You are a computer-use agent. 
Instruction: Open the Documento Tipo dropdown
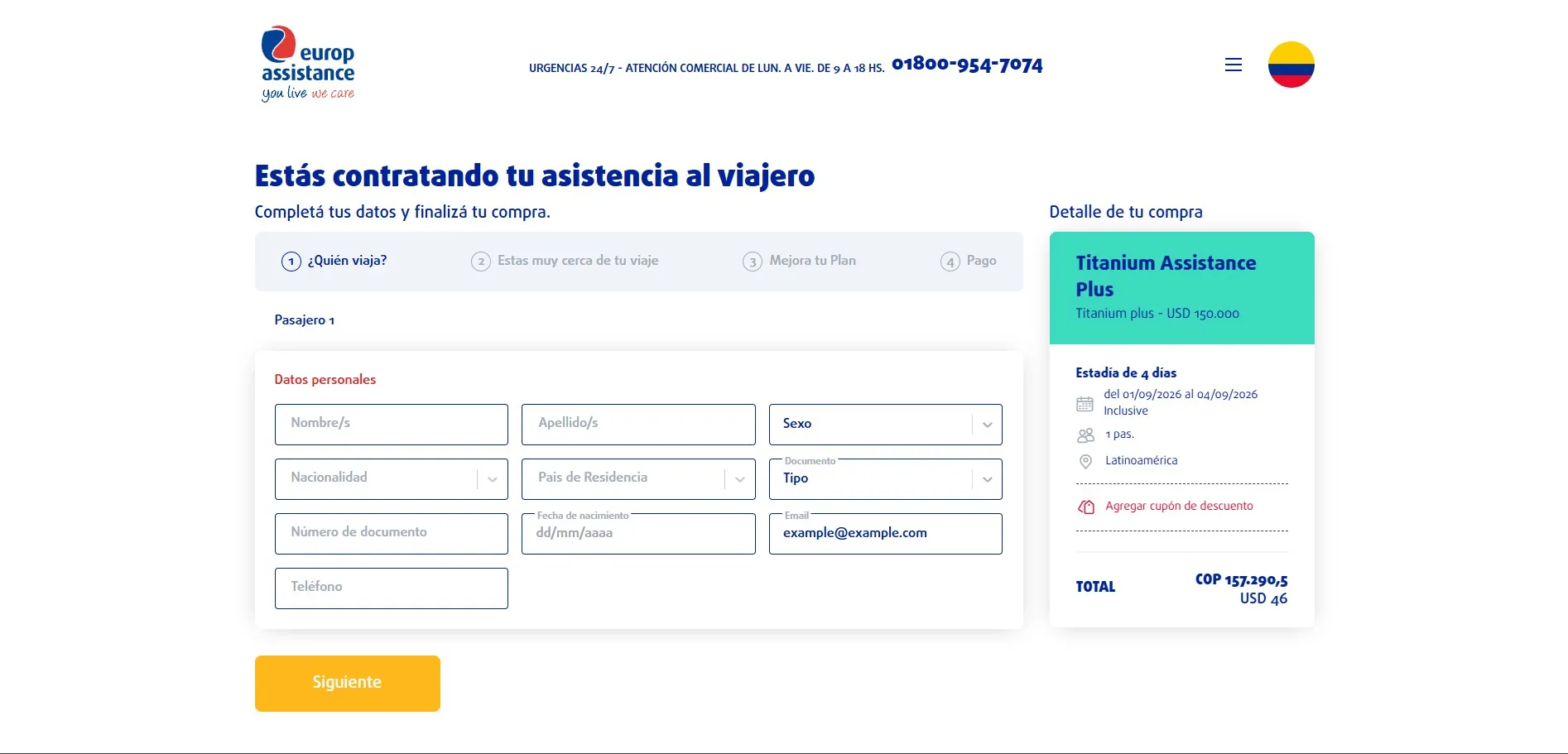click(885, 479)
